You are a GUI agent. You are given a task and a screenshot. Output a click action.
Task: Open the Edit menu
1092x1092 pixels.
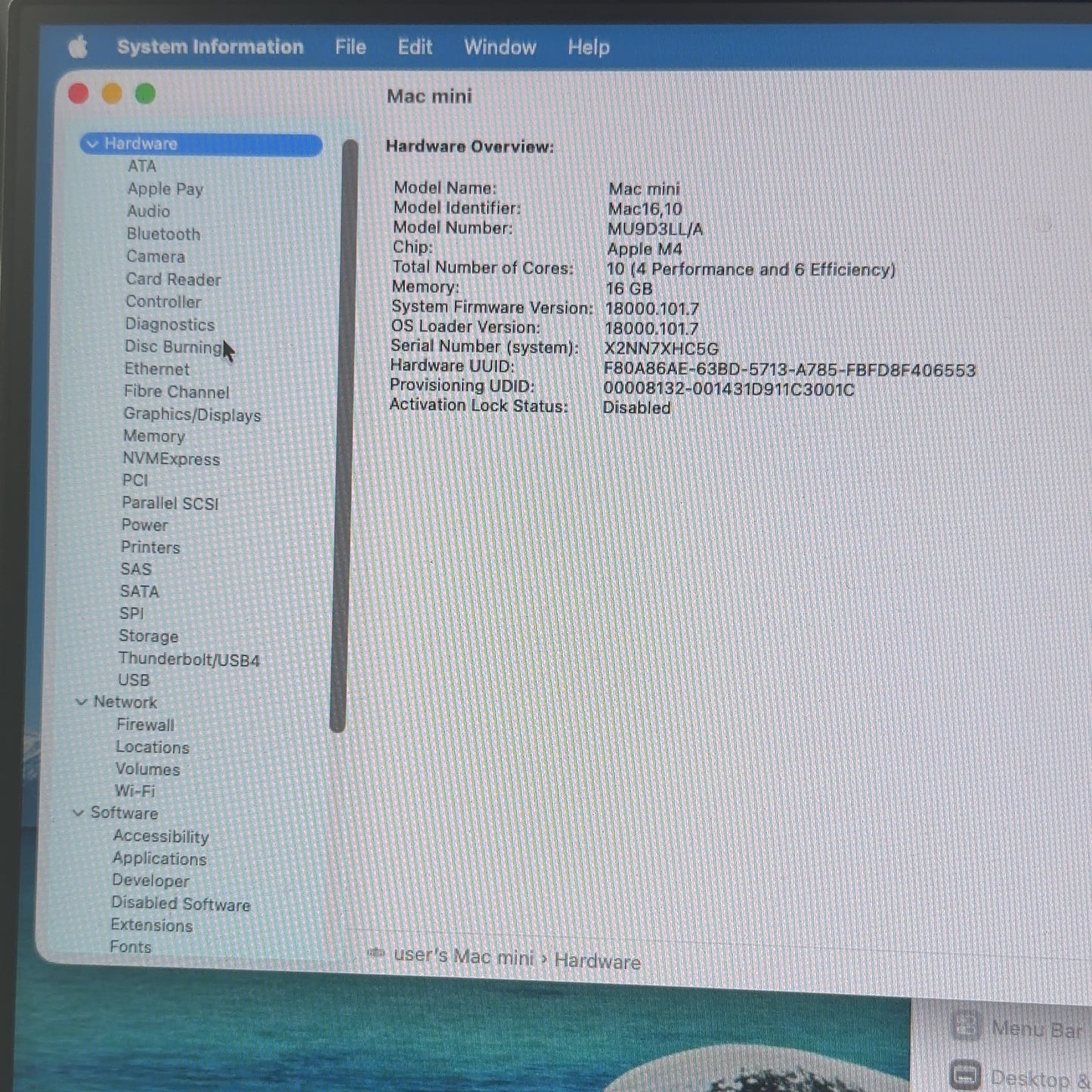(x=415, y=47)
